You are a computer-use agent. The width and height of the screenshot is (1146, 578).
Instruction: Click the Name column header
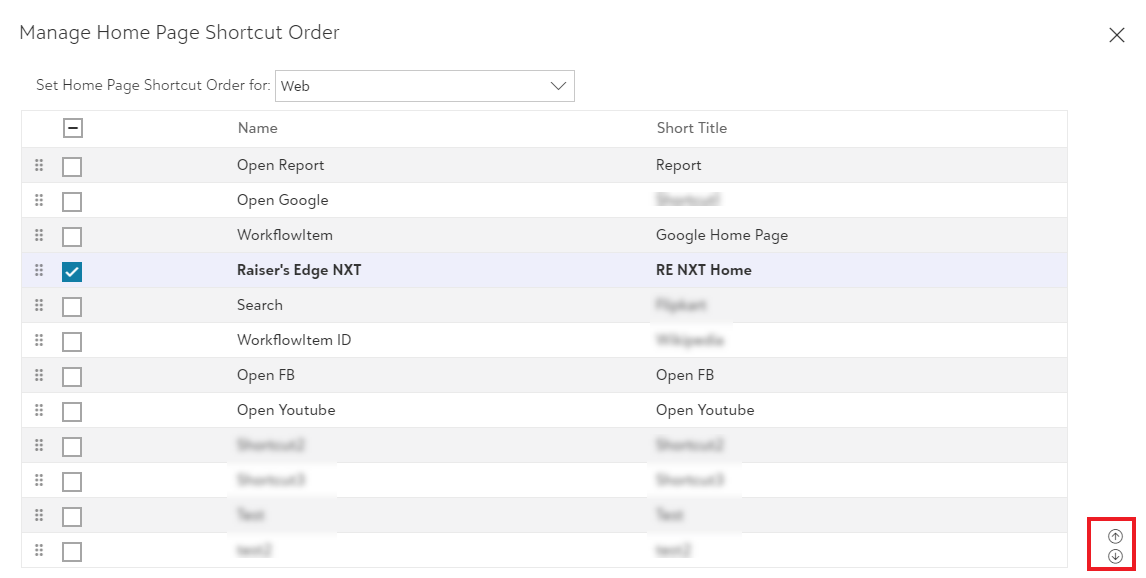pos(257,128)
